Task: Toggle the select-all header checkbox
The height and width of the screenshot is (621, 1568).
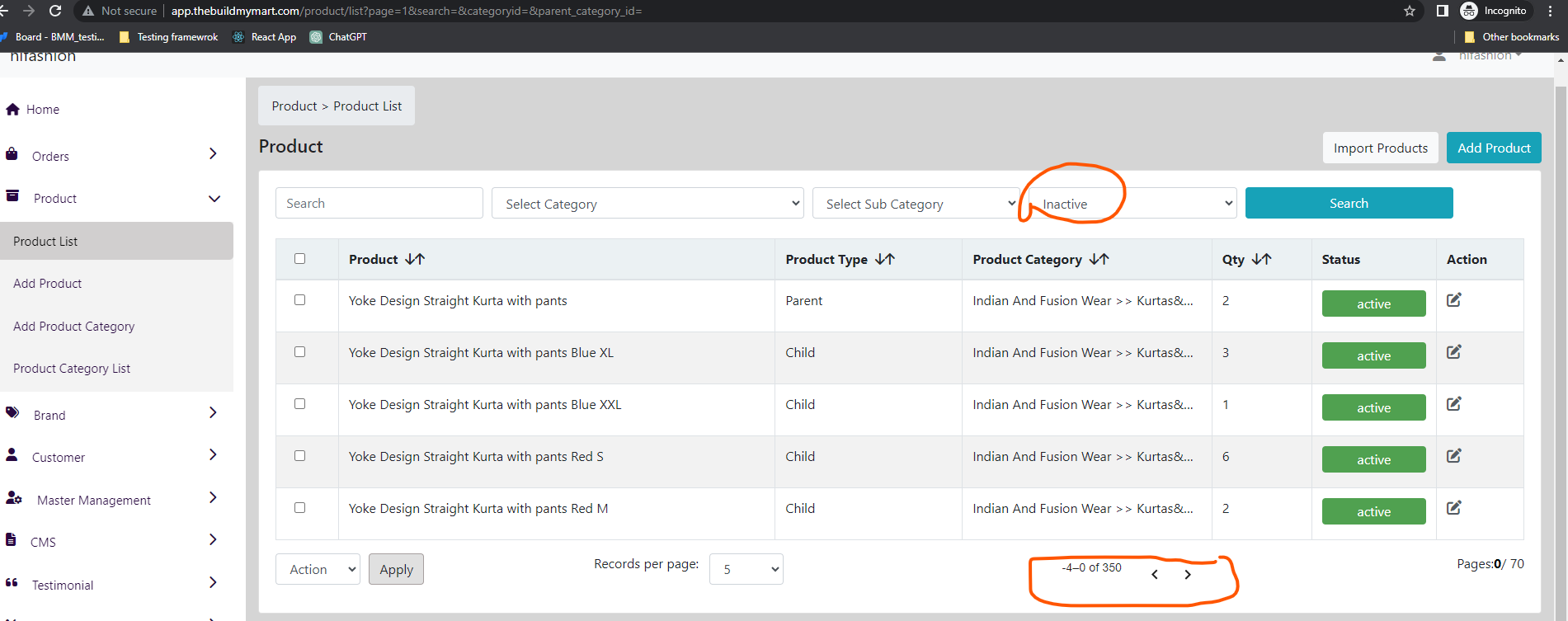Action: (299, 258)
